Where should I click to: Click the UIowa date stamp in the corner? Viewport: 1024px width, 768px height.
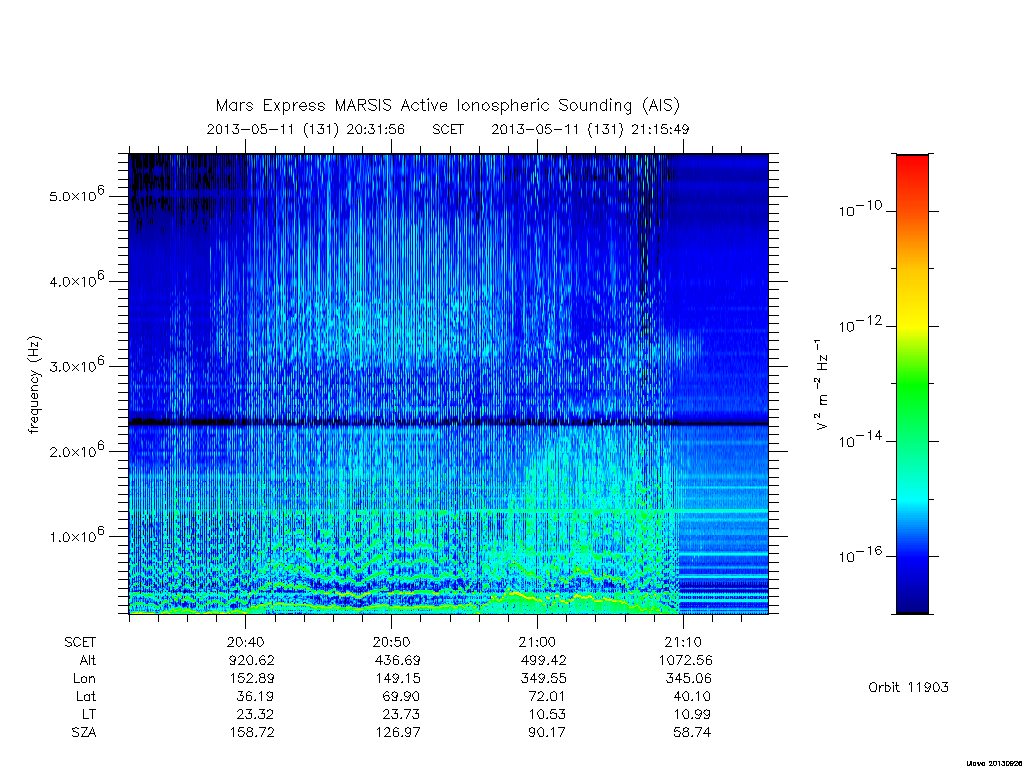994,763
